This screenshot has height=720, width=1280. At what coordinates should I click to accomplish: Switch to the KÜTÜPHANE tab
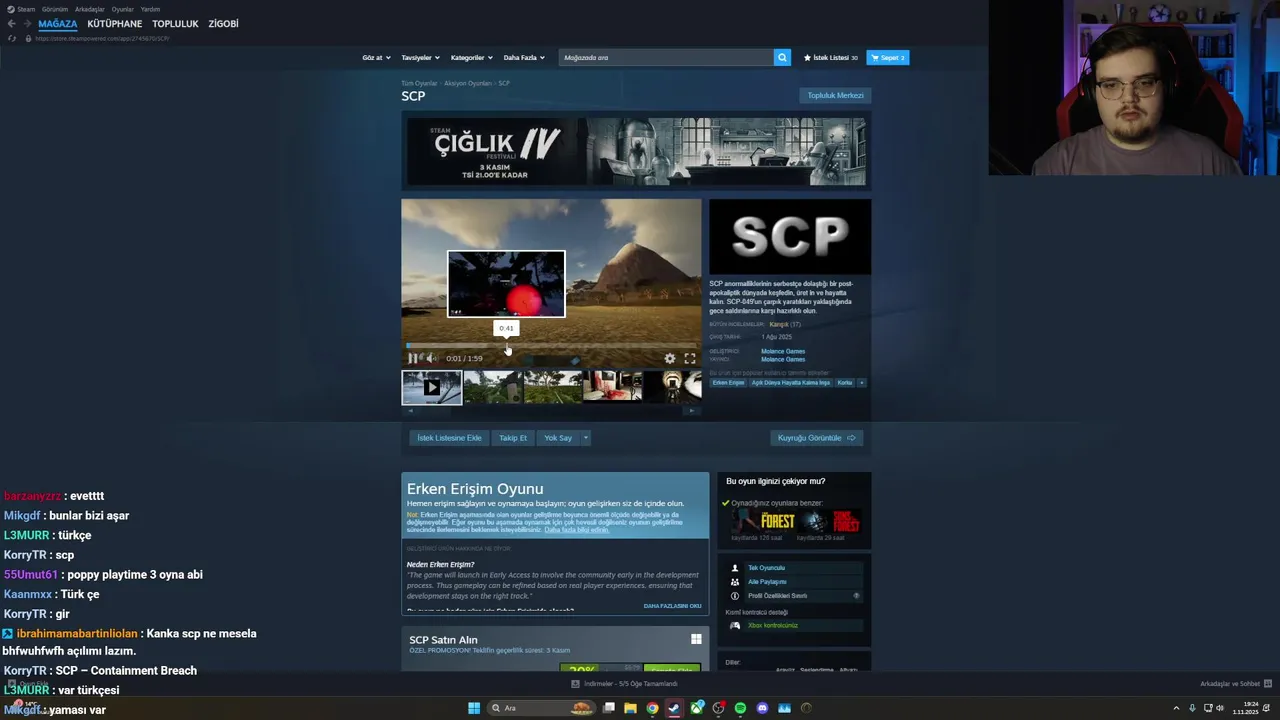(x=115, y=24)
